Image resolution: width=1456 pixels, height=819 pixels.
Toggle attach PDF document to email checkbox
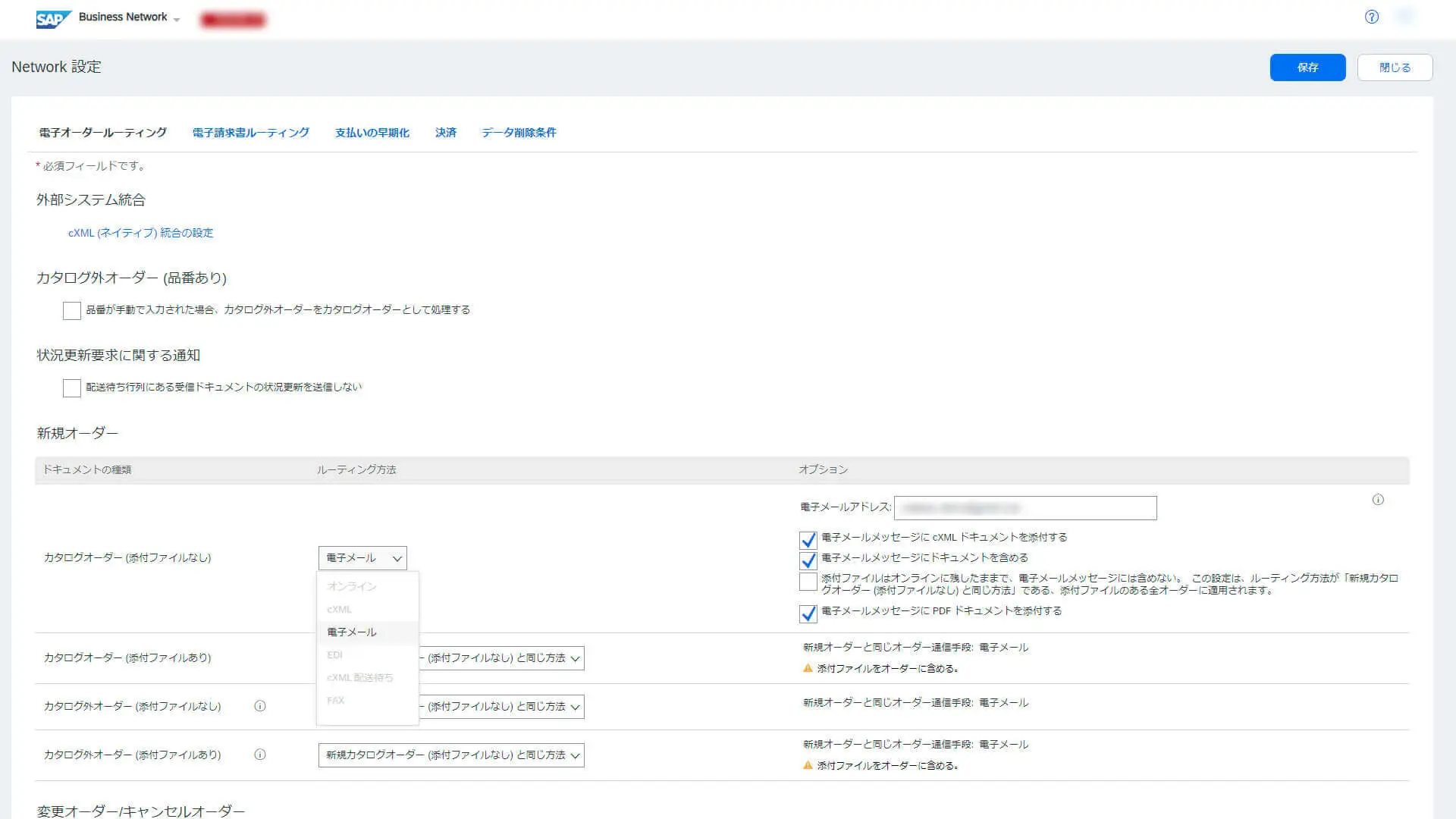(808, 613)
